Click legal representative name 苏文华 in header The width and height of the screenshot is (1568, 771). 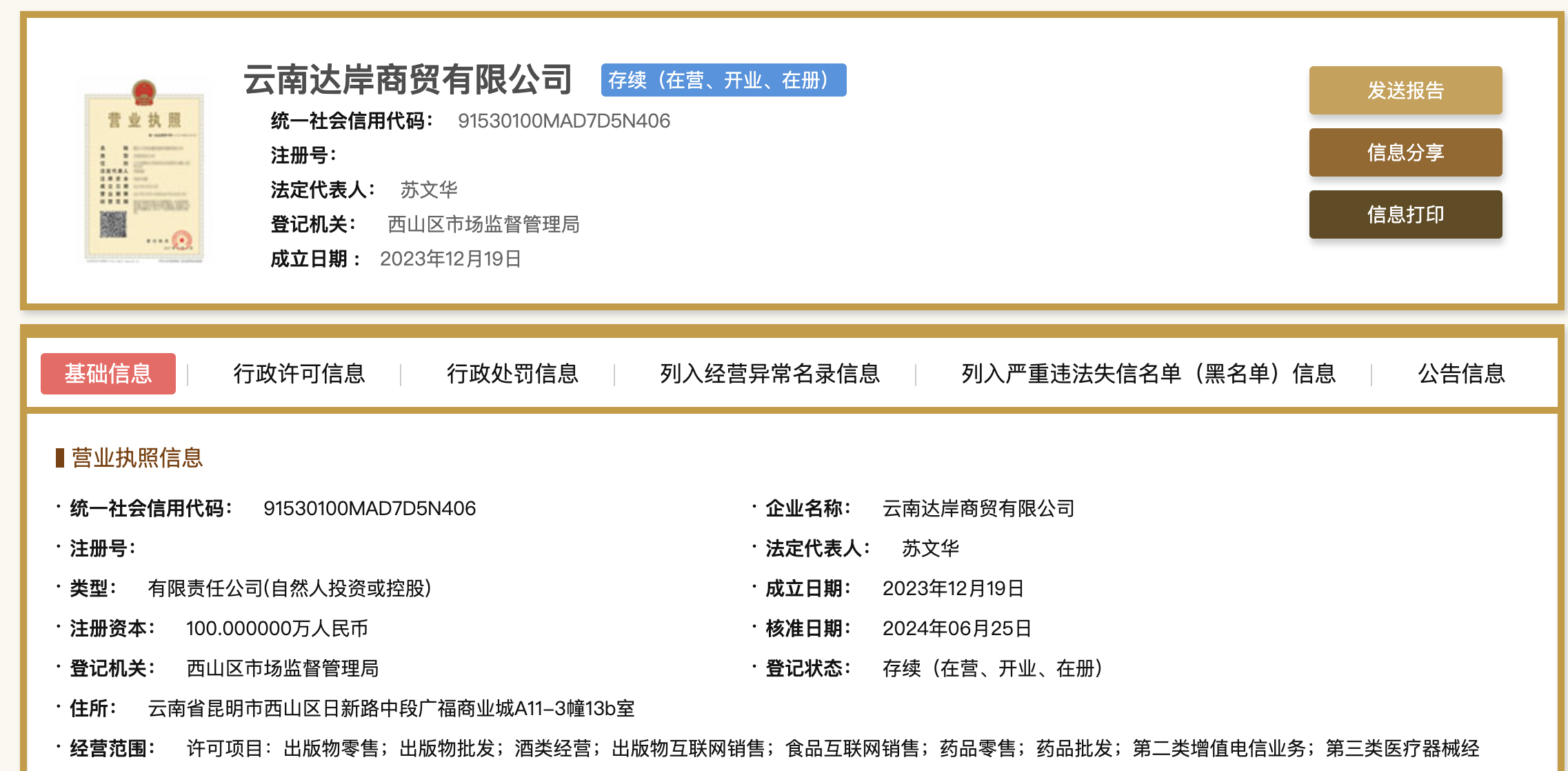click(x=429, y=190)
